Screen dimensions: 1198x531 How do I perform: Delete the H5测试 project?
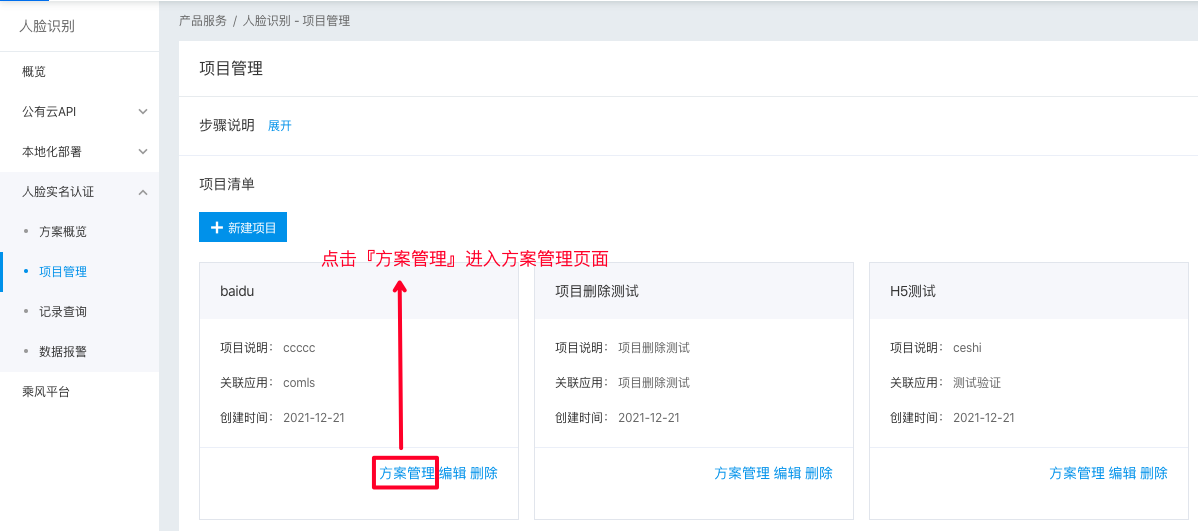coord(1154,473)
